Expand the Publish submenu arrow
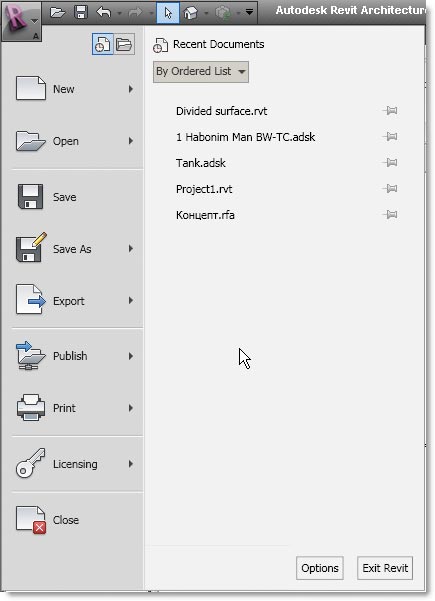The width and height of the screenshot is (435, 601). coord(131,356)
